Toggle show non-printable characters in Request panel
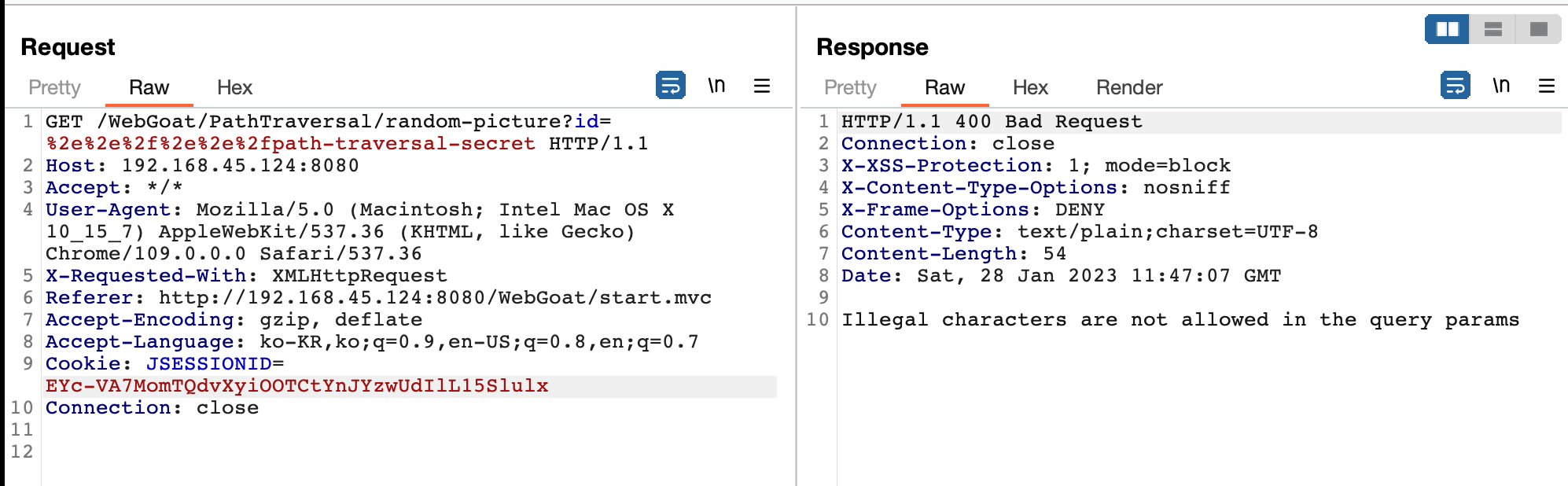 click(716, 85)
